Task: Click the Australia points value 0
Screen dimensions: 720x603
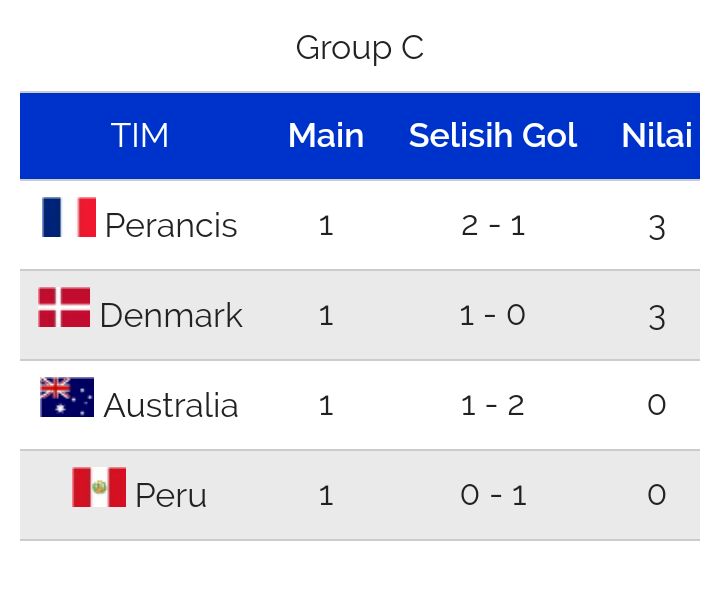Action: coord(657,406)
